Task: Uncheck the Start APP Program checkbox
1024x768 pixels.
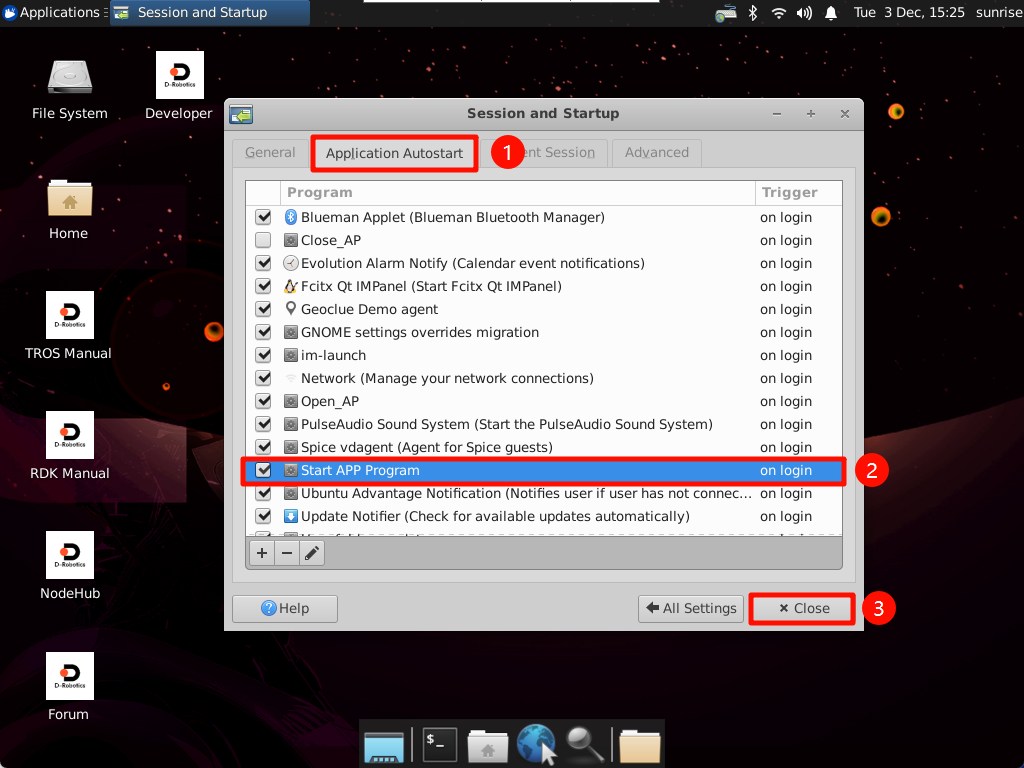Action: pos(263,470)
